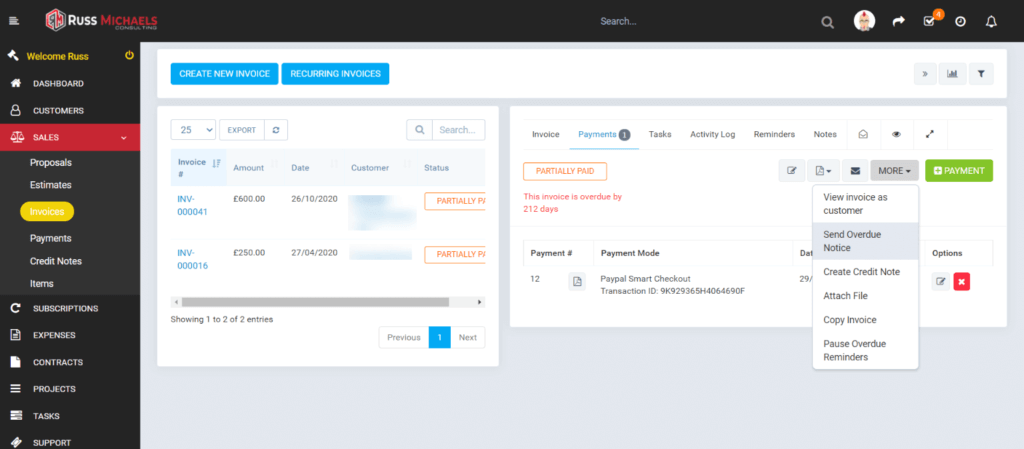Toggle the More dropdown button
This screenshot has height=449, width=1024.
895,171
